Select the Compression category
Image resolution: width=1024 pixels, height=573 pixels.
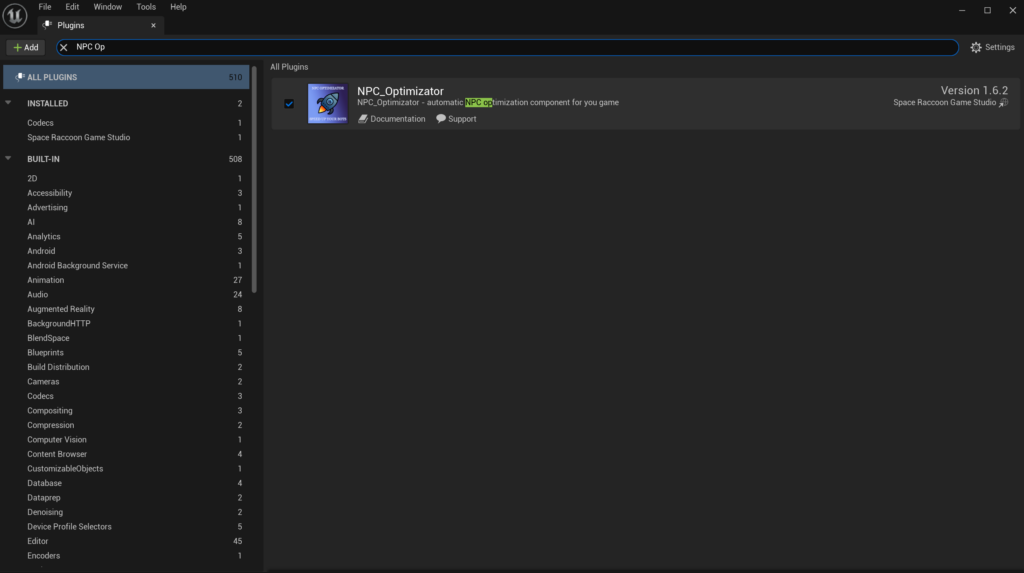coord(126,425)
